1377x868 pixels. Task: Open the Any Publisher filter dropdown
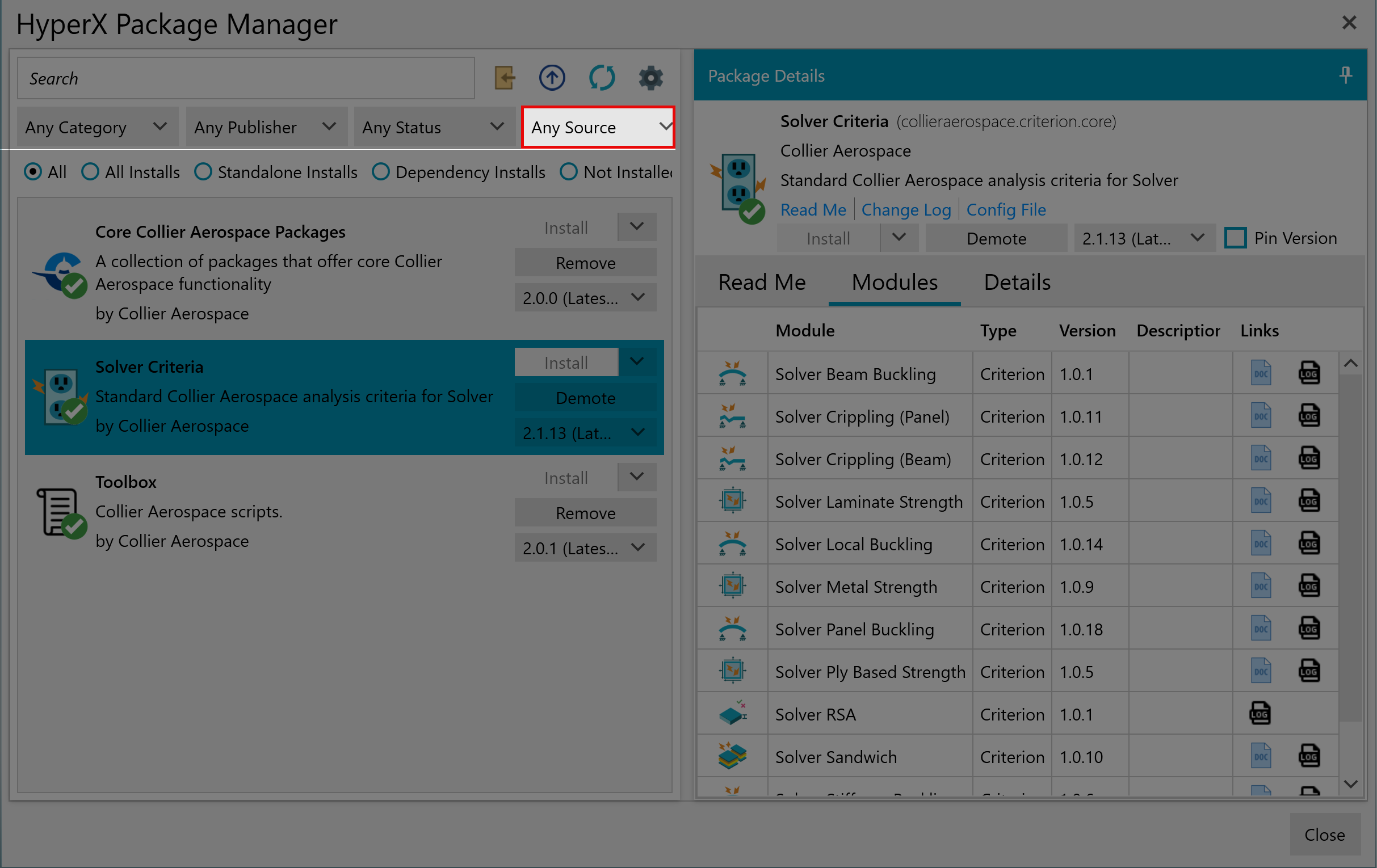point(266,127)
